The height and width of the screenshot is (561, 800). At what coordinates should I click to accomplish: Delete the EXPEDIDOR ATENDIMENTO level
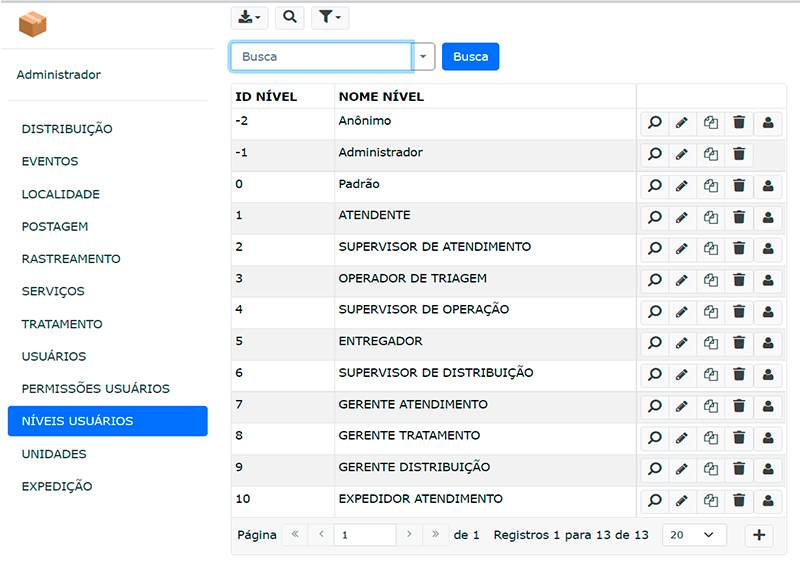[739, 501]
